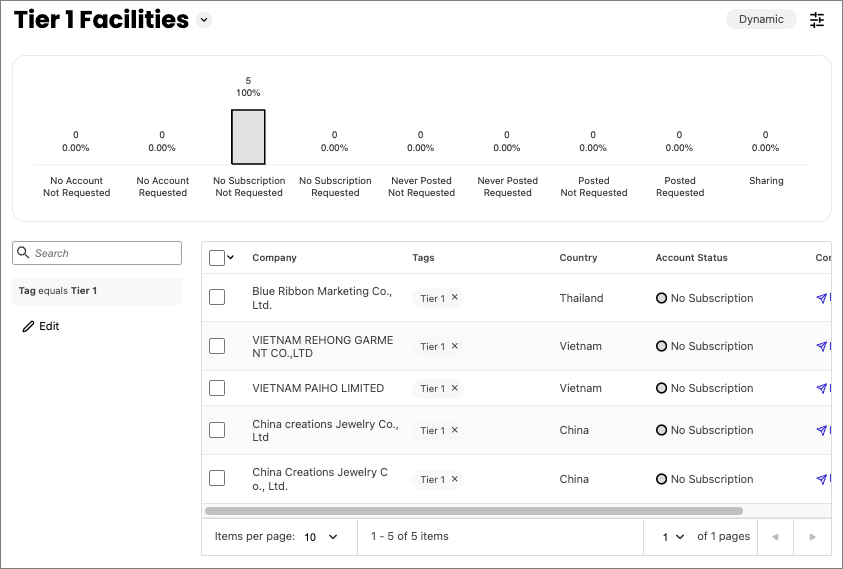Go to the previous page arrow

point(774,537)
